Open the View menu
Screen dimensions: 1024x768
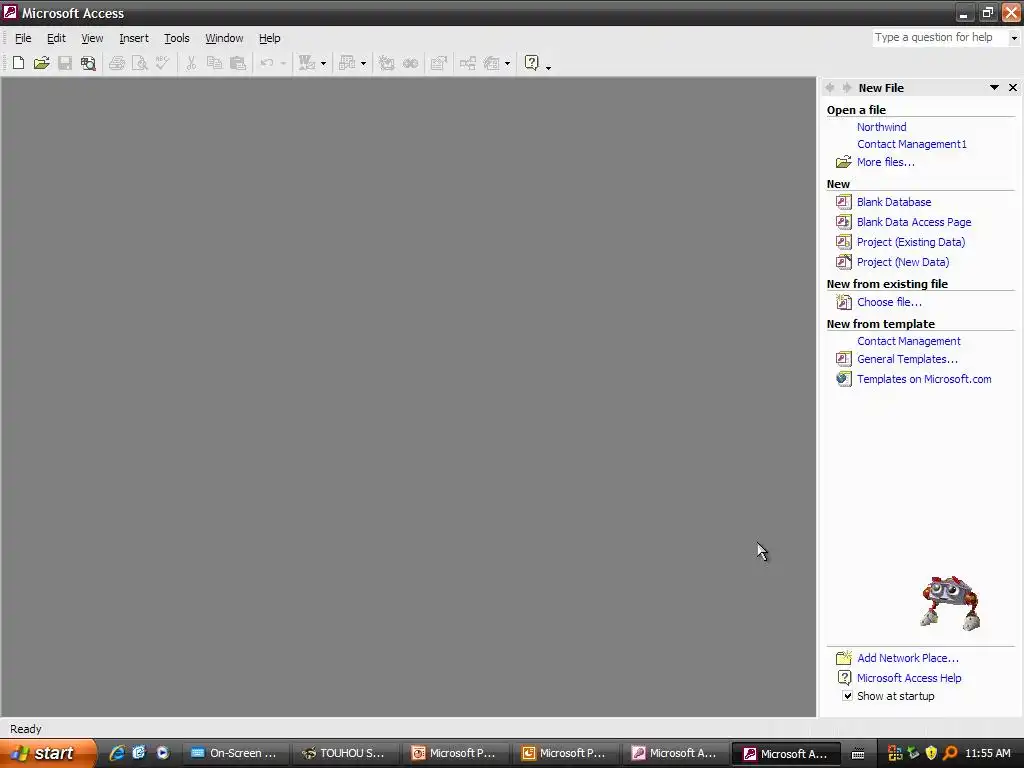pos(92,38)
